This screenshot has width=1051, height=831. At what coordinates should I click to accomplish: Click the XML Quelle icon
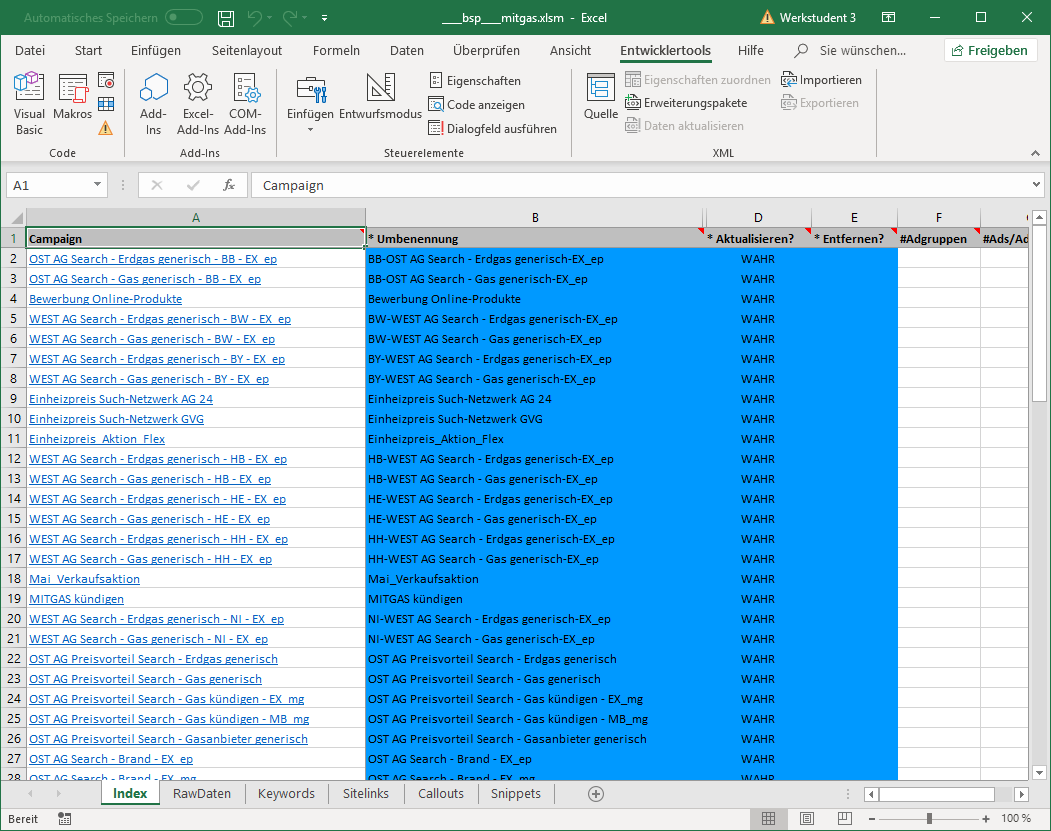[x=600, y=98]
